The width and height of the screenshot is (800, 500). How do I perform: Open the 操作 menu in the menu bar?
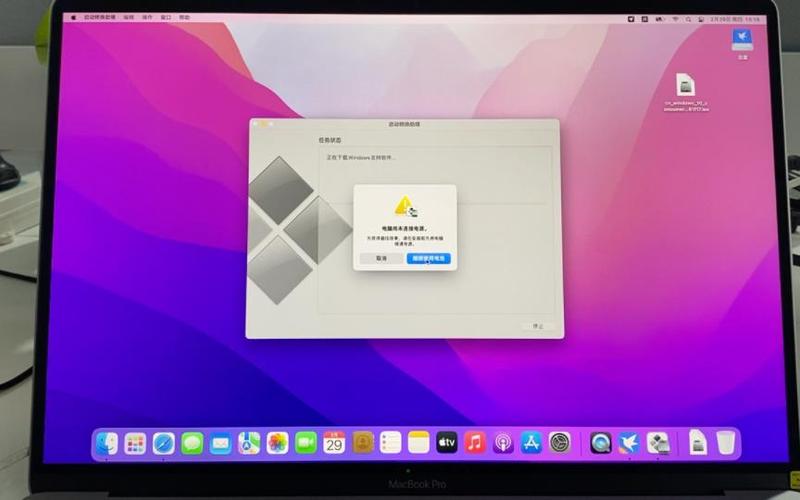tap(147, 17)
